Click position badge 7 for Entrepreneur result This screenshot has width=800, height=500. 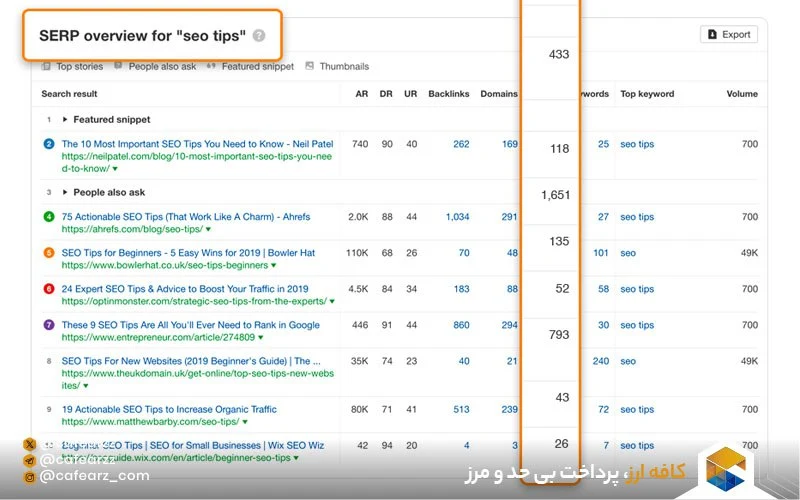(x=48, y=325)
